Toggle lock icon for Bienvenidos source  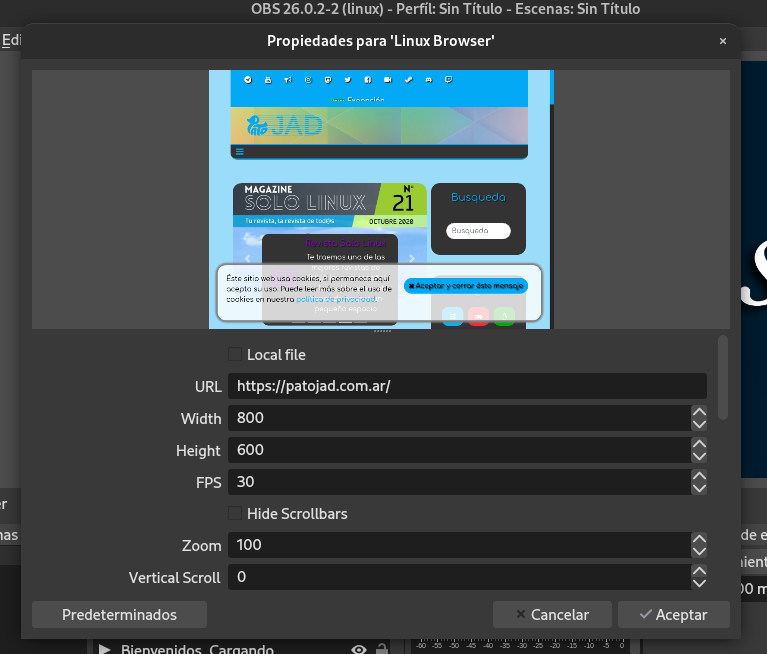click(x=382, y=649)
